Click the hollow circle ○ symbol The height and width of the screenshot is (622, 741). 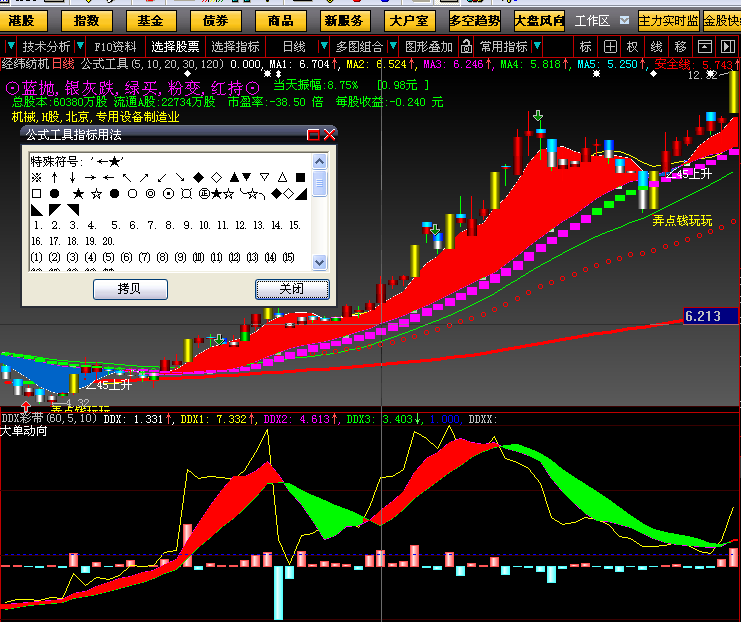[132, 193]
